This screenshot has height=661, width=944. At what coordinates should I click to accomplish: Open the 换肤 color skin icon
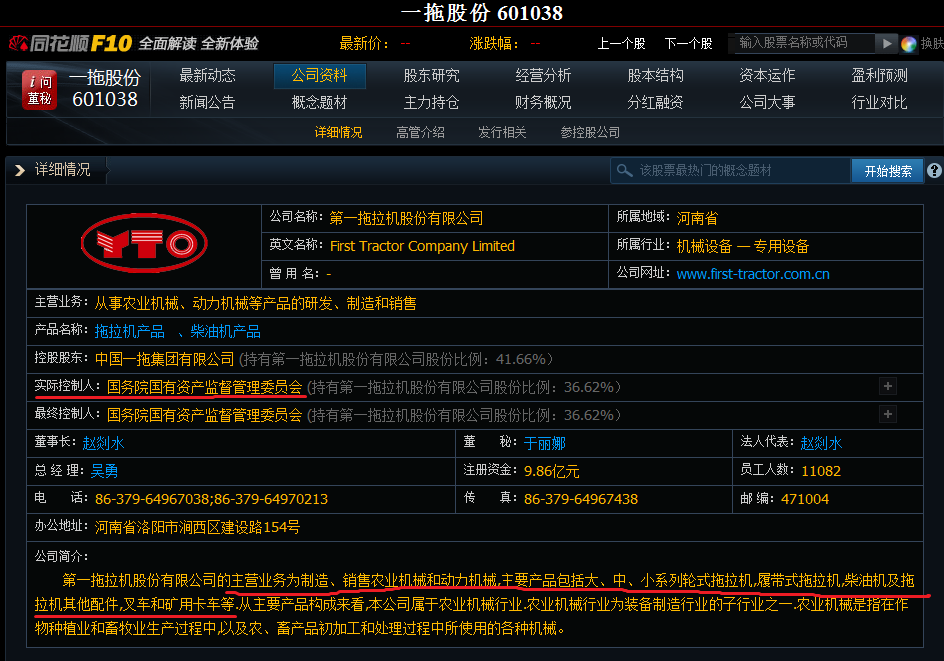(x=908, y=44)
